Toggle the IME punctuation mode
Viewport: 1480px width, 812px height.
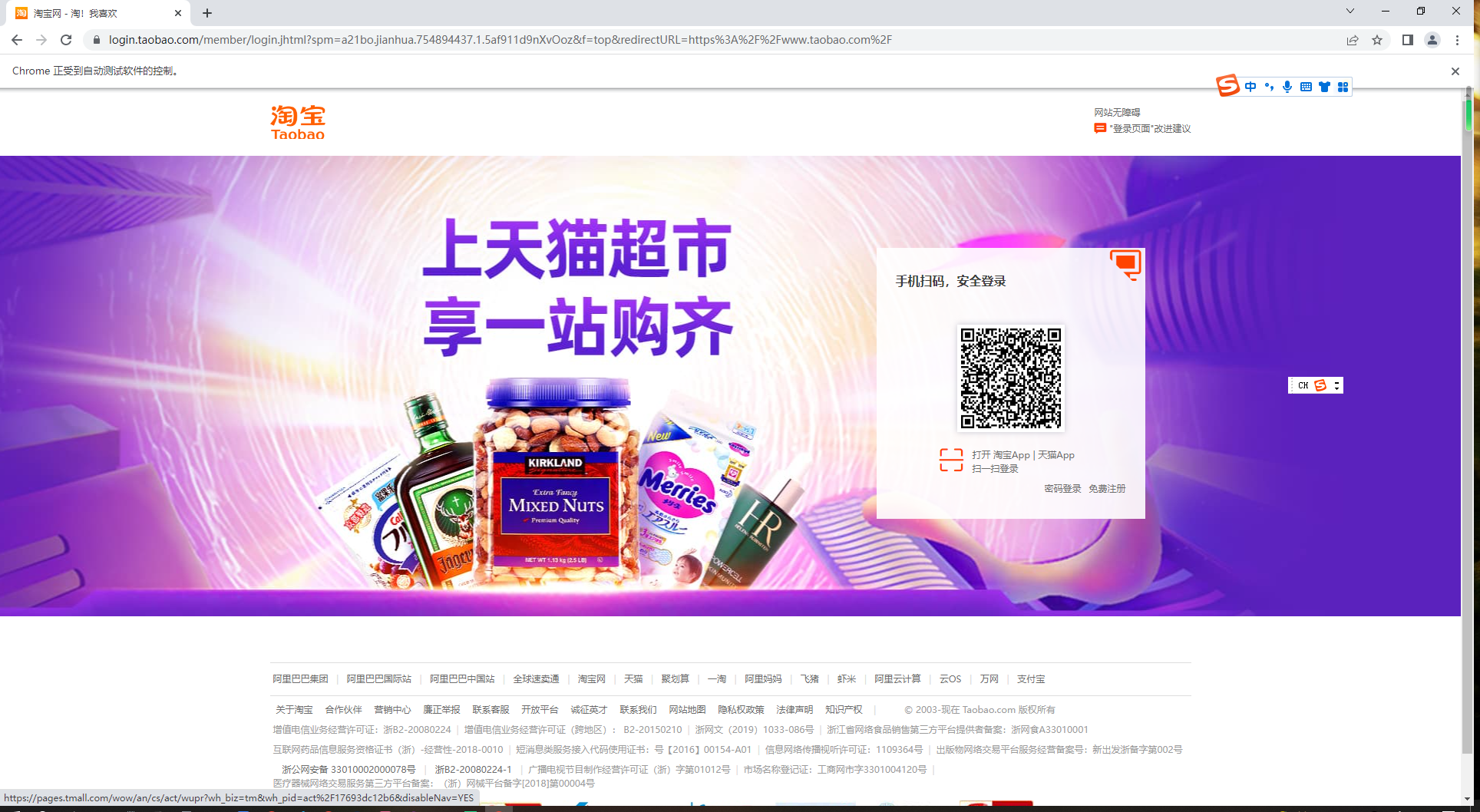pos(1269,87)
